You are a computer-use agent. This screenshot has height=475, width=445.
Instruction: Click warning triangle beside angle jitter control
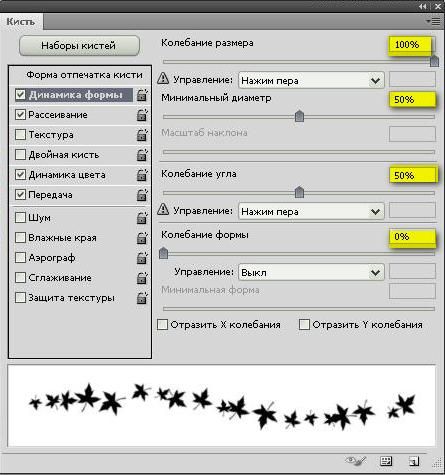[163, 209]
